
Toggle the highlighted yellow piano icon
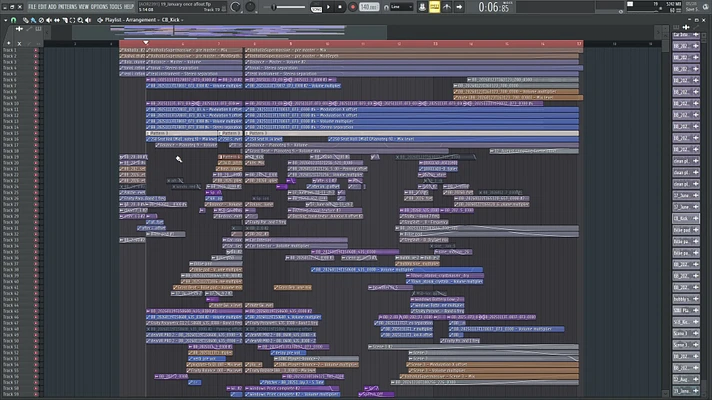pos(434,7)
